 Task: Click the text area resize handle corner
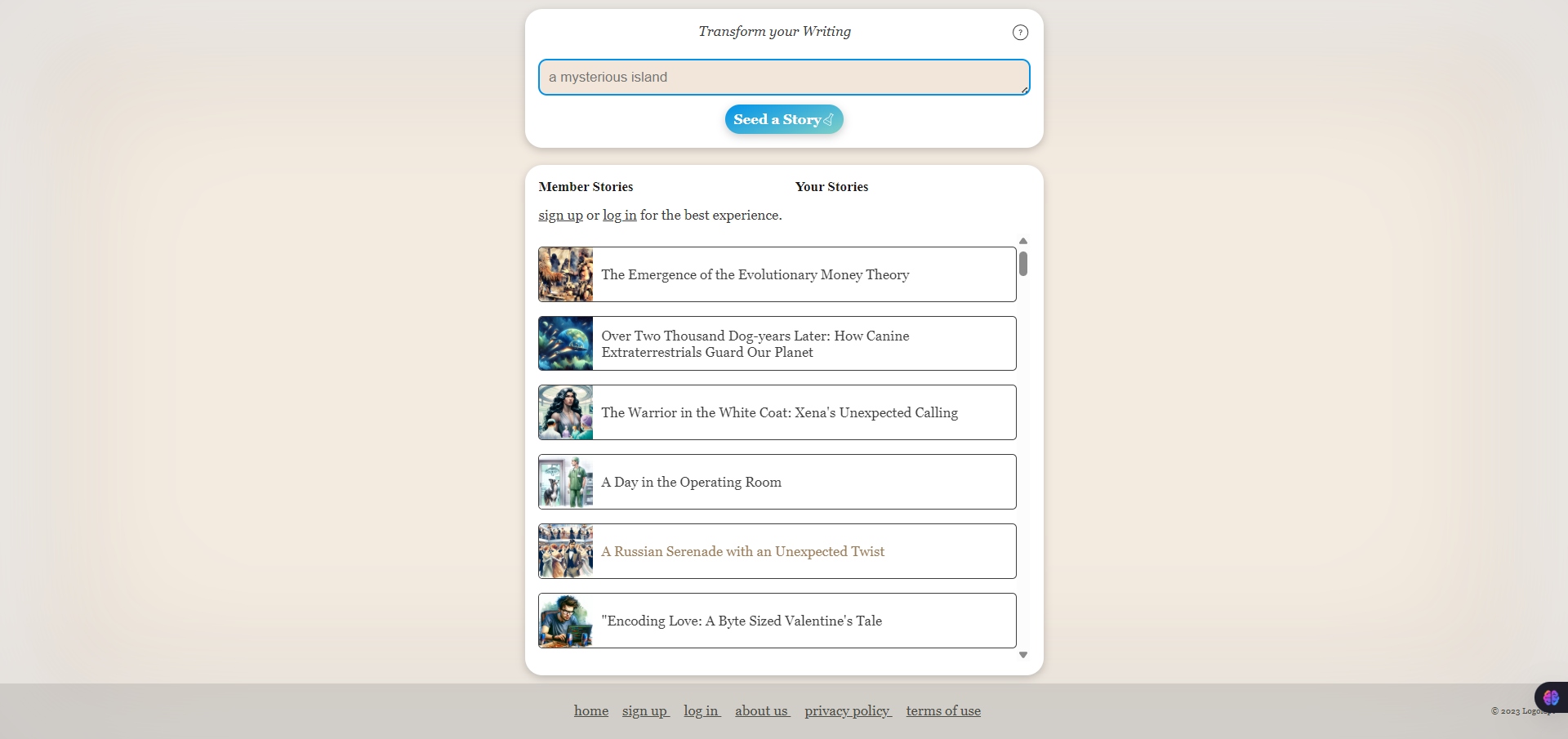click(x=1024, y=90)
